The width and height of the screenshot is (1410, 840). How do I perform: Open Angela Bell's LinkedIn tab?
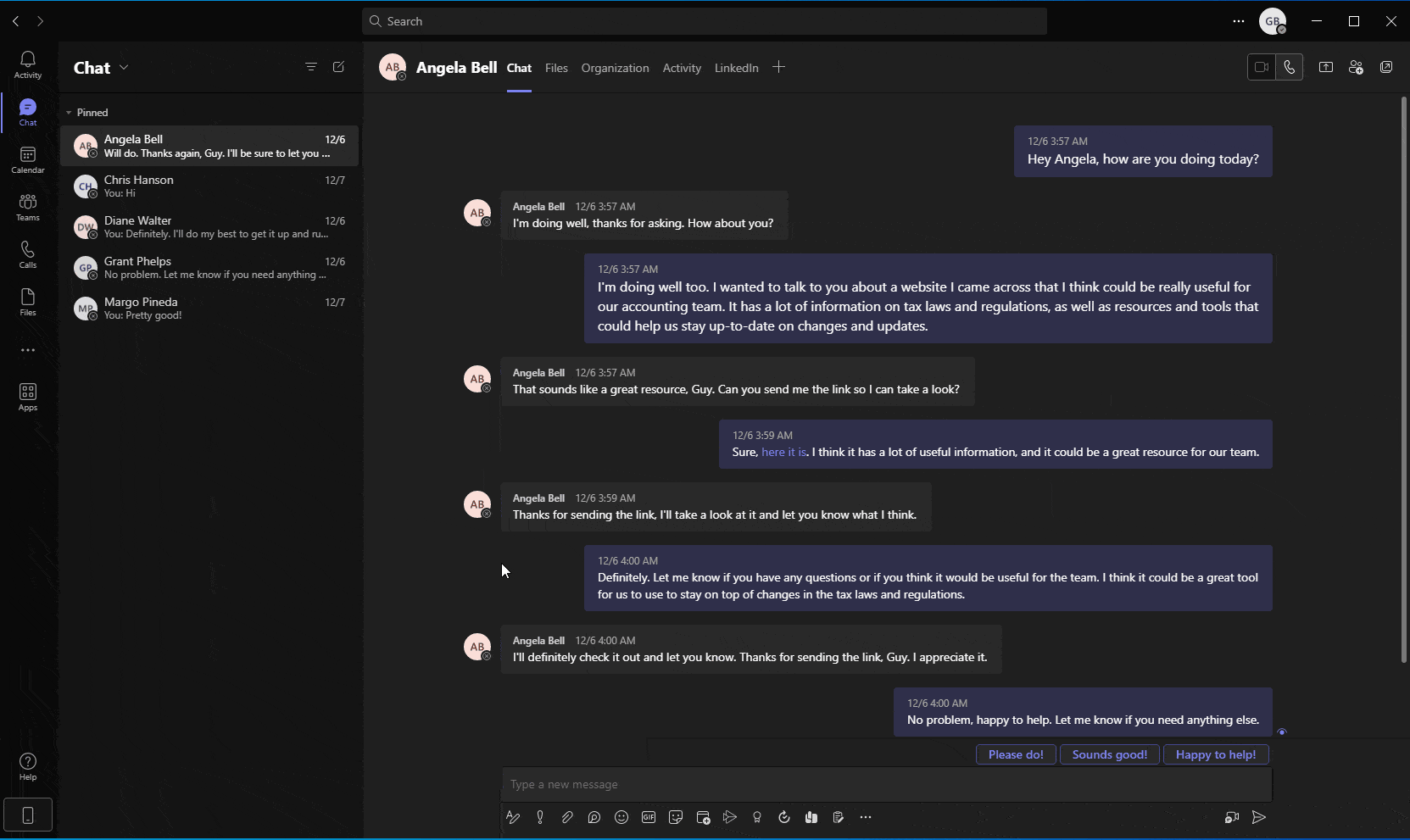point(736,68)
